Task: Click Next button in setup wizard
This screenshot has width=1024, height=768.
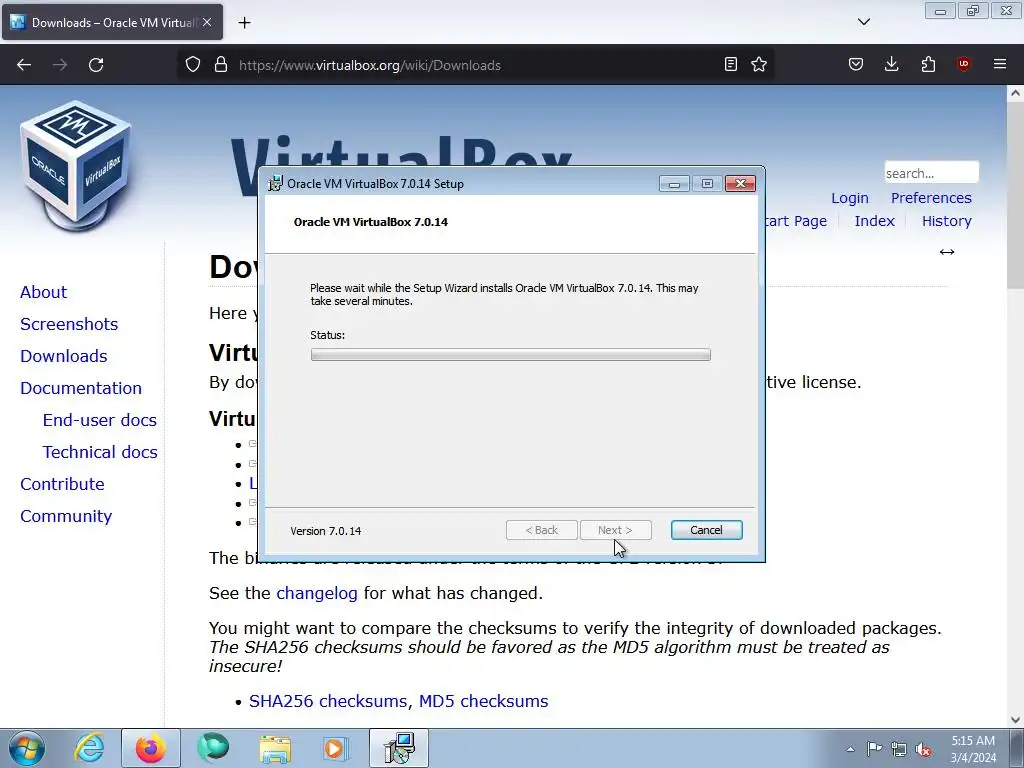Action: [x=615, y=530]
